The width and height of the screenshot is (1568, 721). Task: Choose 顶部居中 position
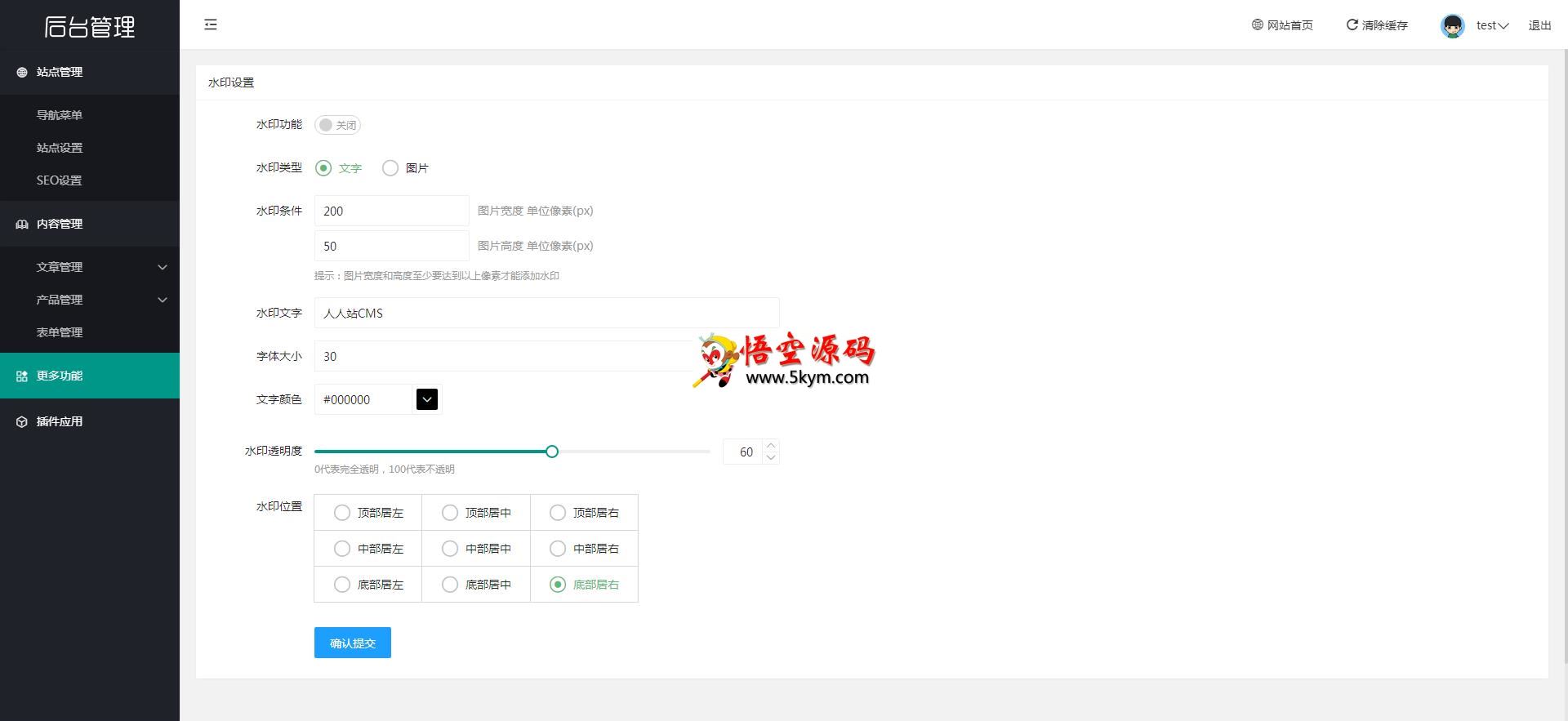click(x=476, y=513)
